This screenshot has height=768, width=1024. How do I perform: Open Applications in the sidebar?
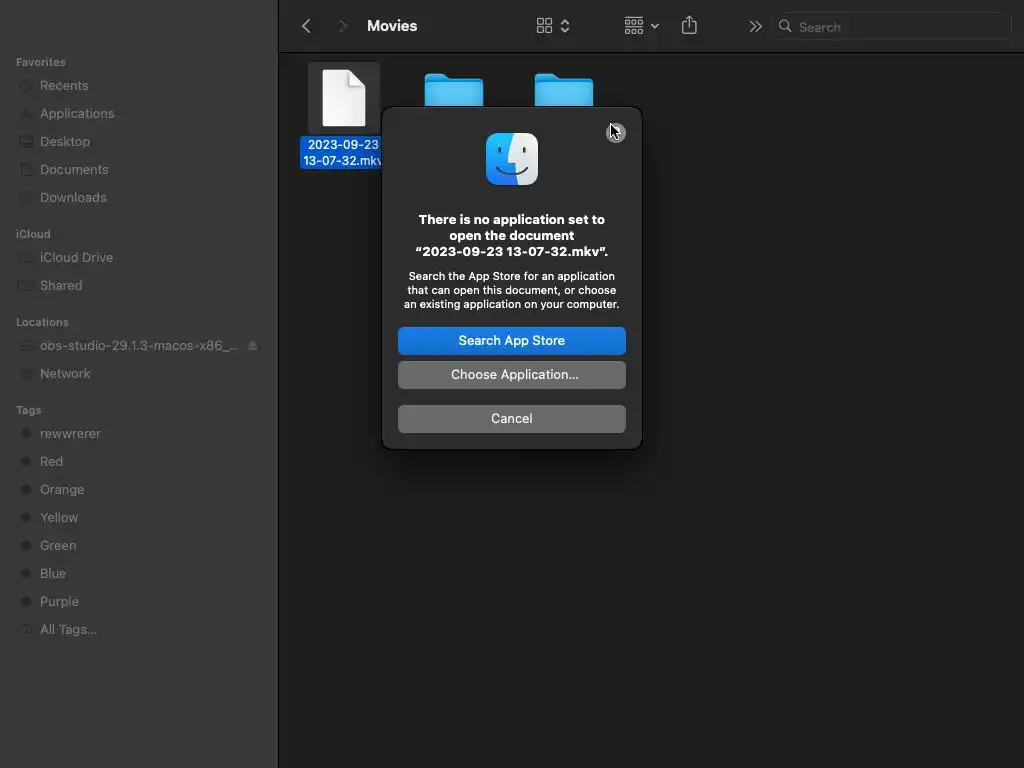pos(76,114)
